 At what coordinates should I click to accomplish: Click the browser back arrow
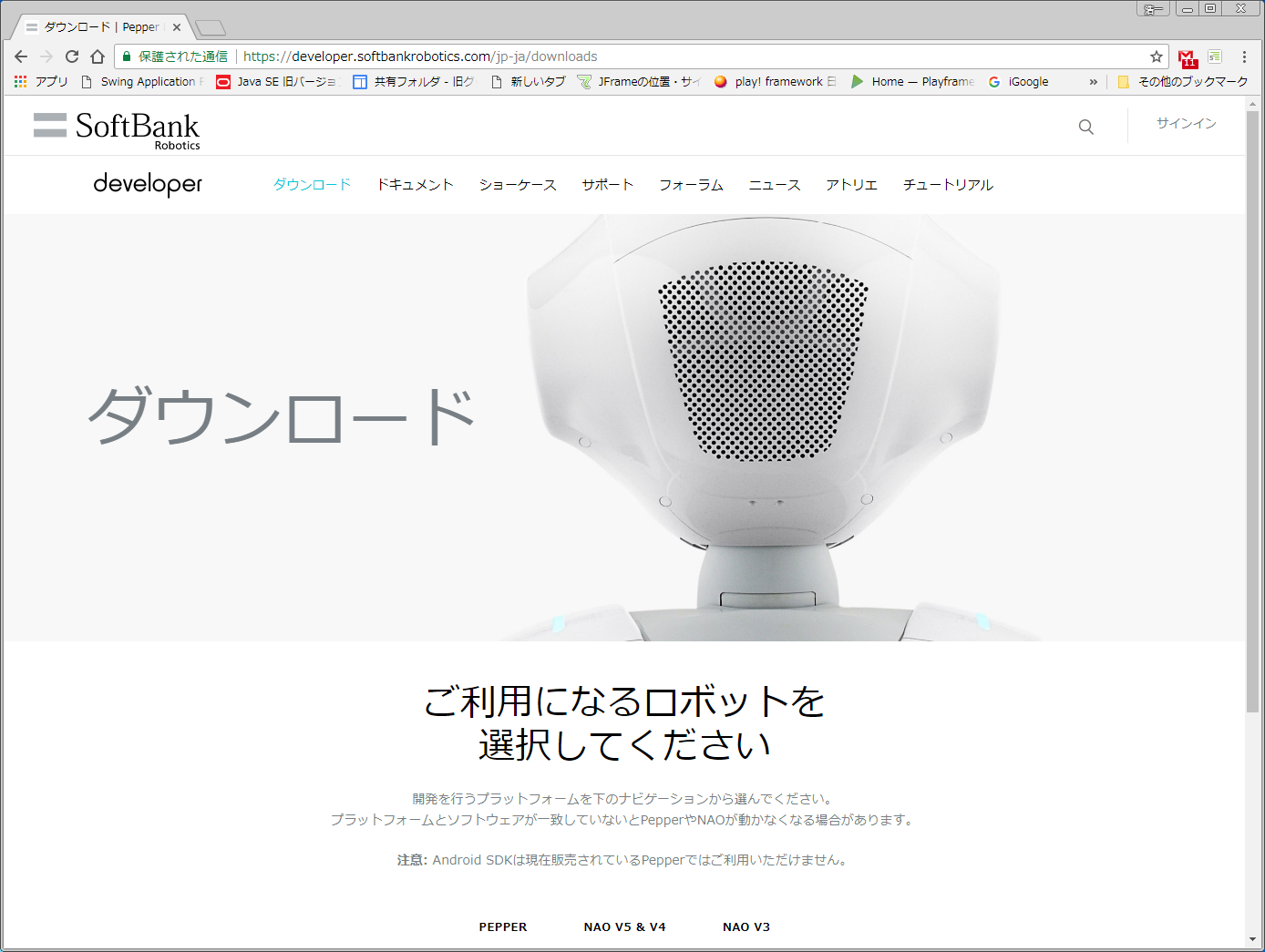click(21, 56)
